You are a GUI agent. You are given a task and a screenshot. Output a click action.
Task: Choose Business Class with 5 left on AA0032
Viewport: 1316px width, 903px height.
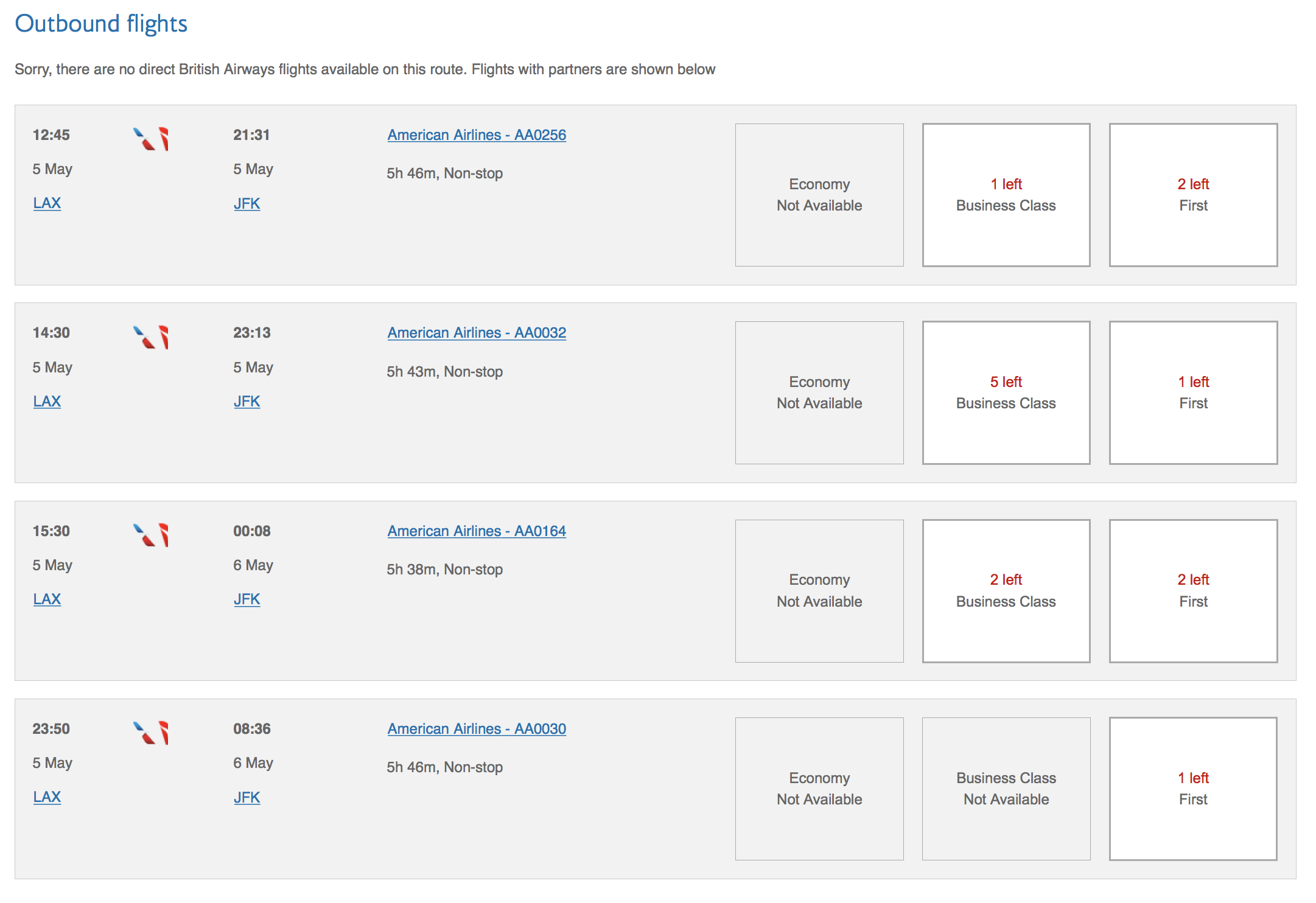click(x=1006, y=392)
